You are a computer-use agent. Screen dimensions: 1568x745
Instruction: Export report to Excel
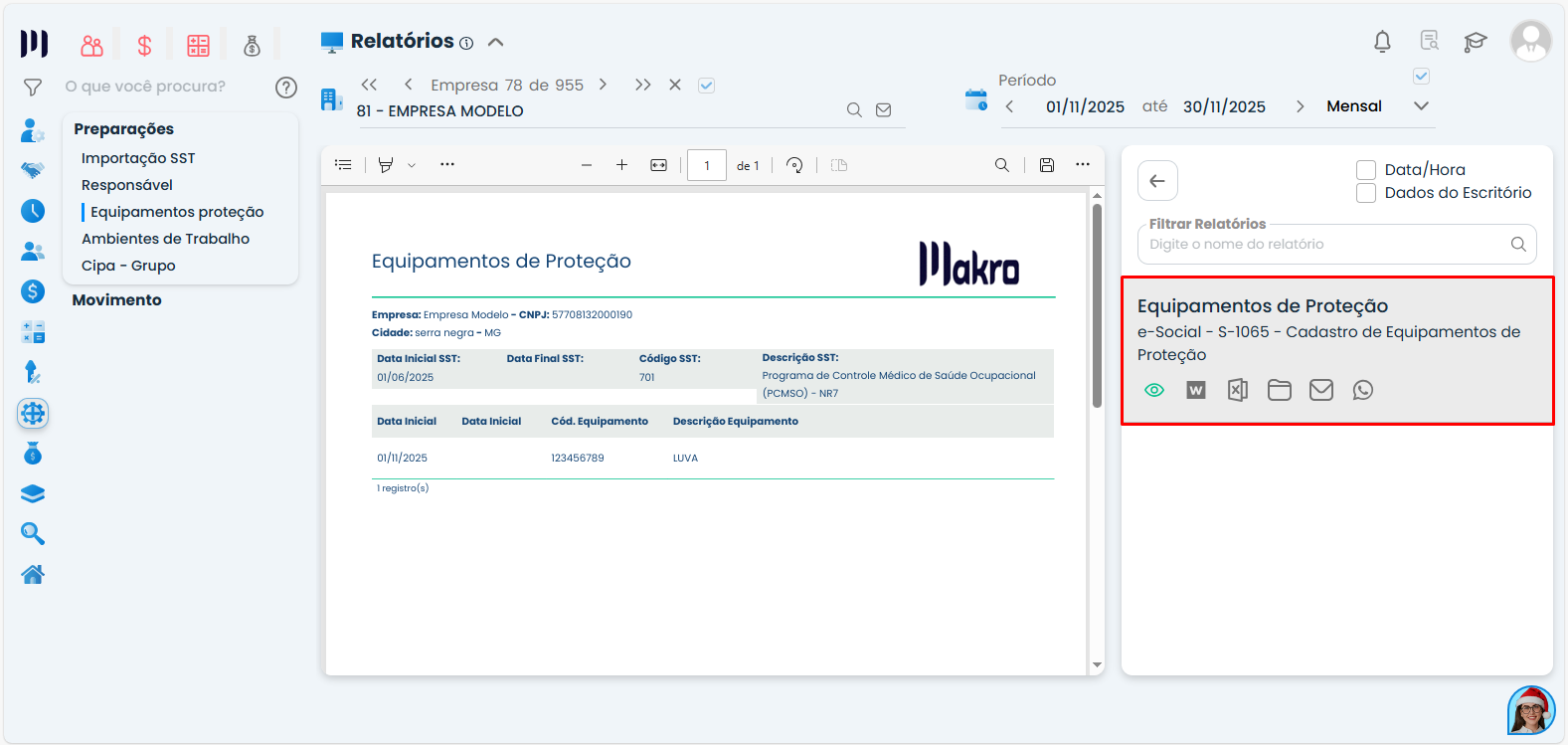click(1238, 390)
